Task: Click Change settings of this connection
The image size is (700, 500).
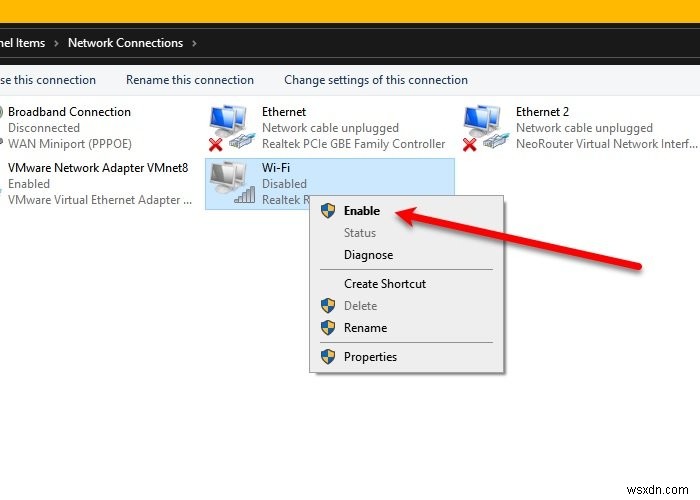Action: pyautogui.click(x=376, y=80)
